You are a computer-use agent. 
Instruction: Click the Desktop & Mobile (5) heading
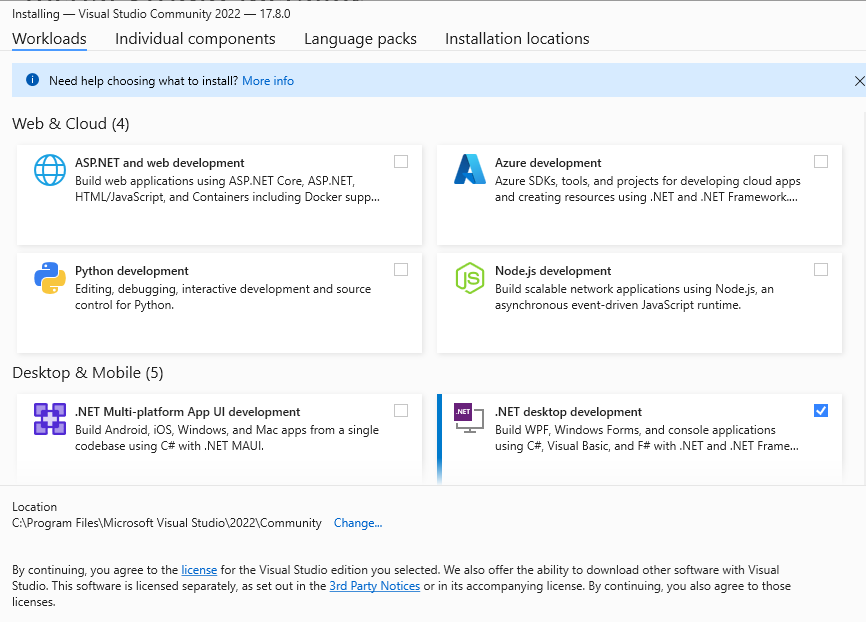(88, 373)
